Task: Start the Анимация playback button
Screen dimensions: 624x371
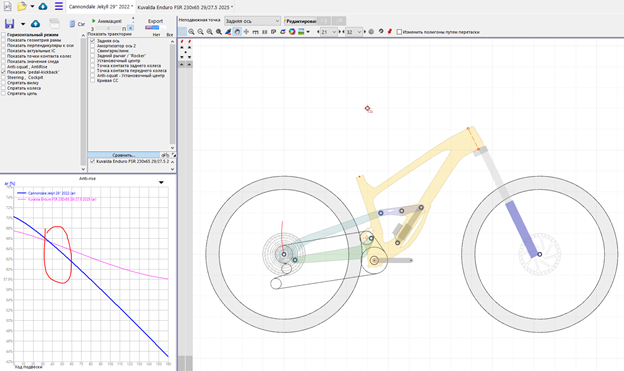Action: click(x=107, y=21)
